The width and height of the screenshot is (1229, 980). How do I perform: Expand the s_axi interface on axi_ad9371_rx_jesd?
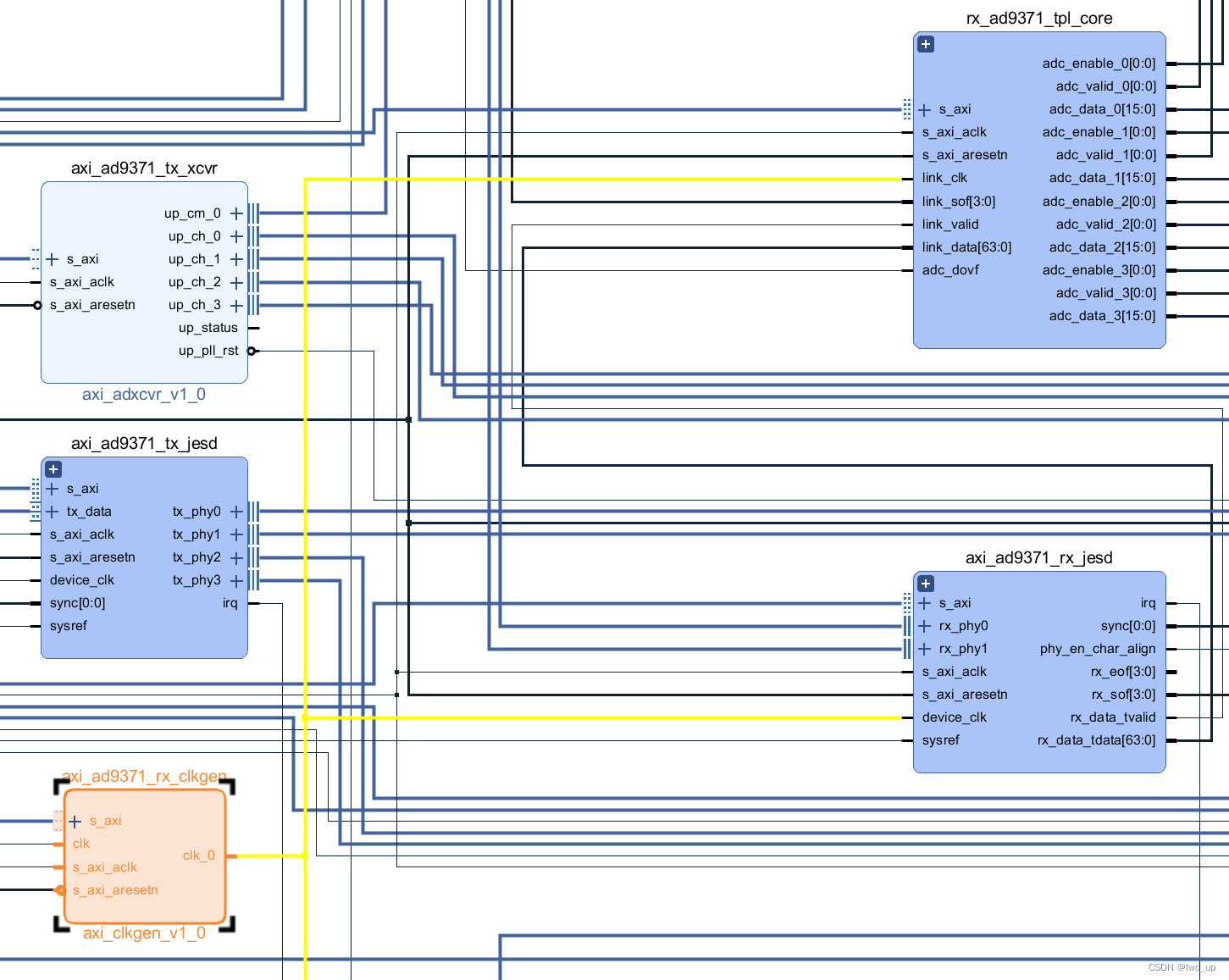click(925, 603)
